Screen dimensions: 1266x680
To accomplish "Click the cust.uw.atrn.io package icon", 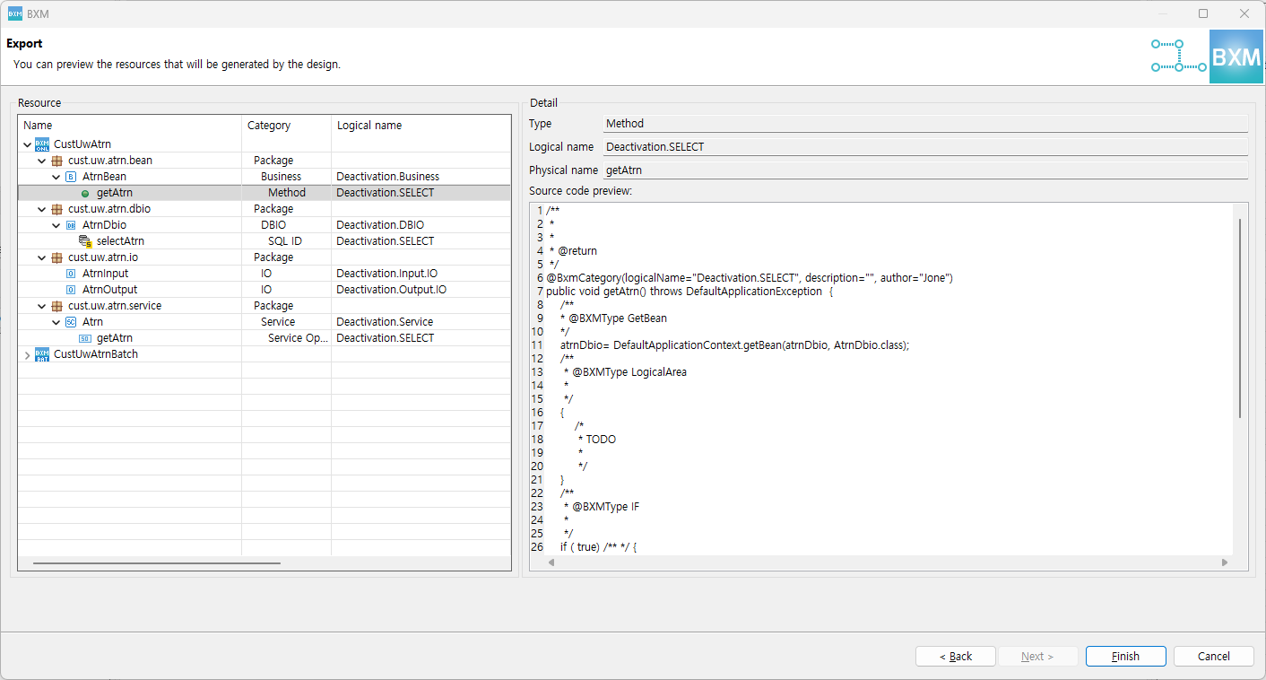I will pos(57,258).
